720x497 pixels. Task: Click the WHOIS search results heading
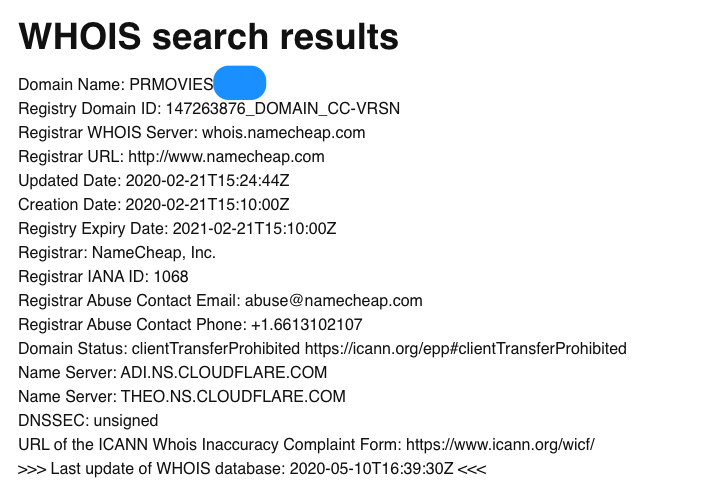(x=208, y=36)
